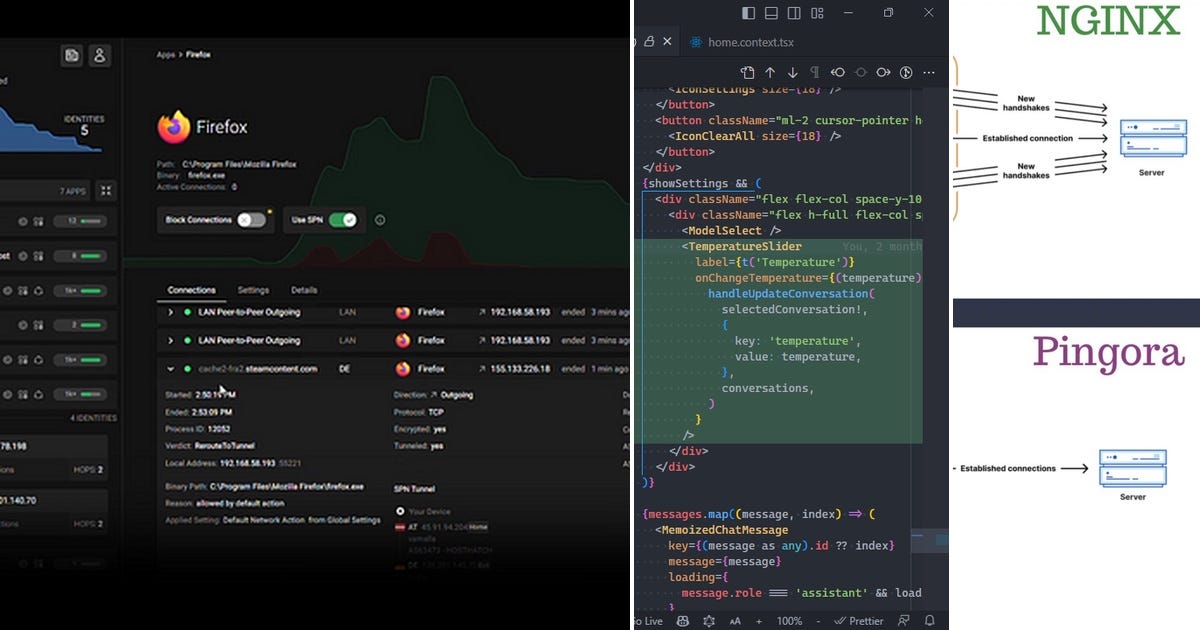The height and width of the screenshot is (630, 1200).
Task: Click Apps breadcrumb link
Action: coord(165,55)
